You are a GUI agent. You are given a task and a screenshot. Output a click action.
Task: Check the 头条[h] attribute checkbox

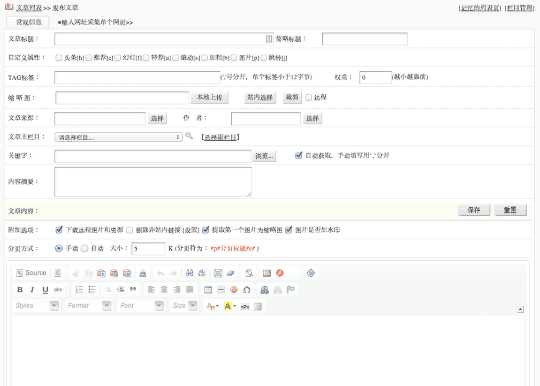coord(59,58)
